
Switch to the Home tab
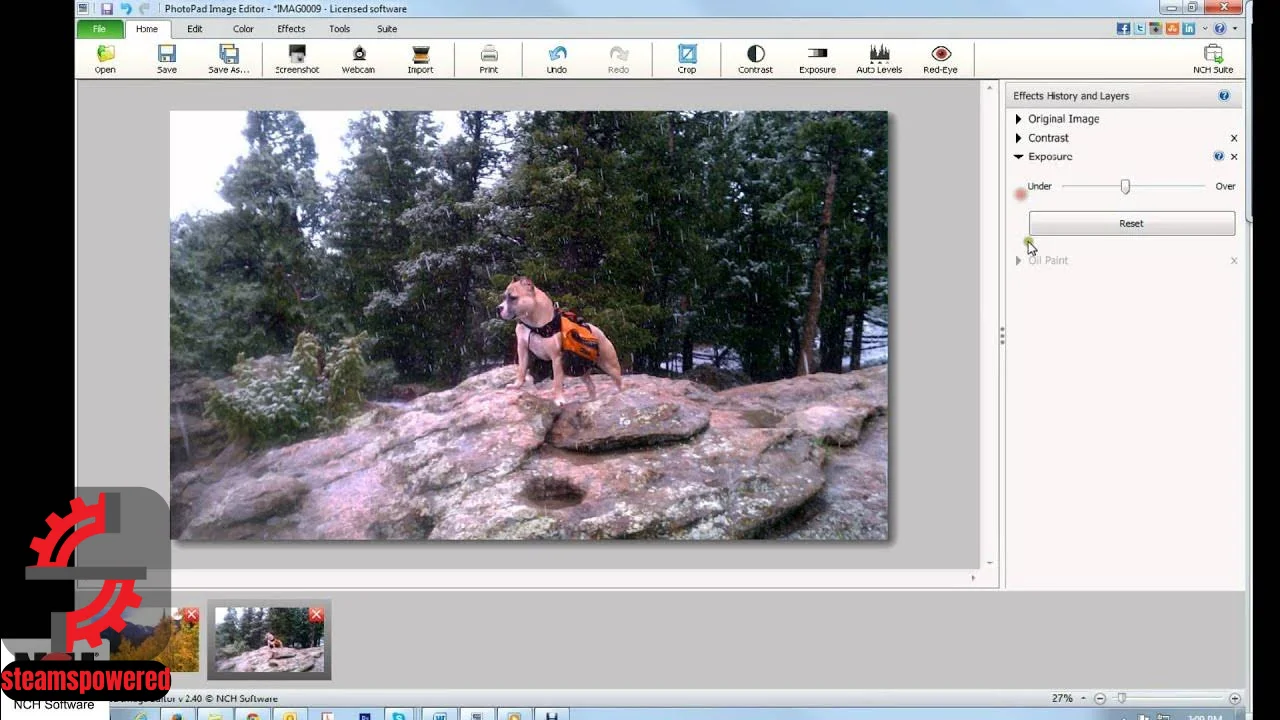point(147,29)
